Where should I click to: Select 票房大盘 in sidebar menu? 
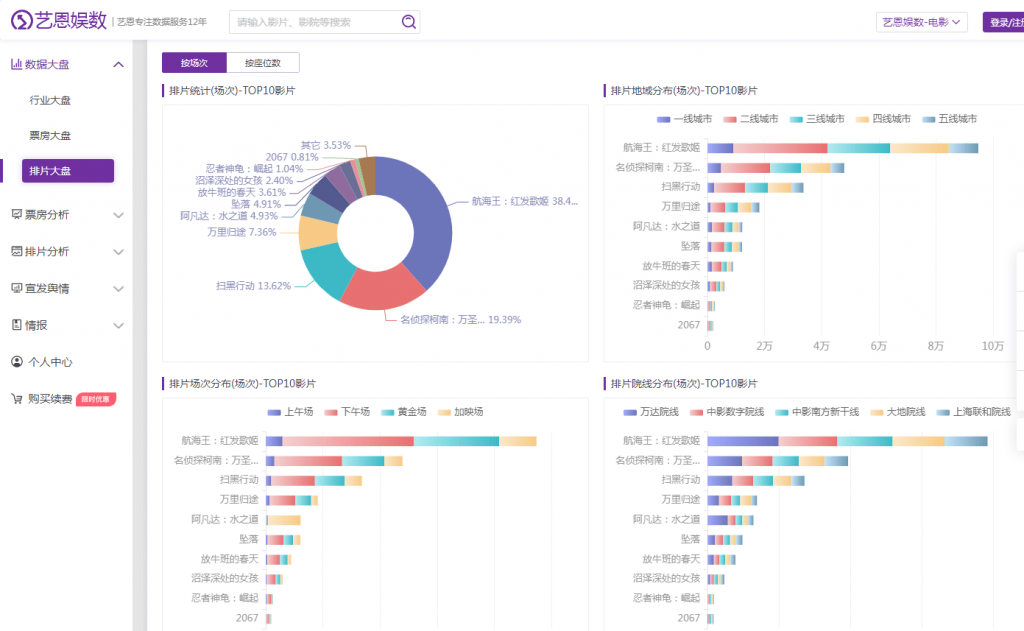[x=50, y=135]
